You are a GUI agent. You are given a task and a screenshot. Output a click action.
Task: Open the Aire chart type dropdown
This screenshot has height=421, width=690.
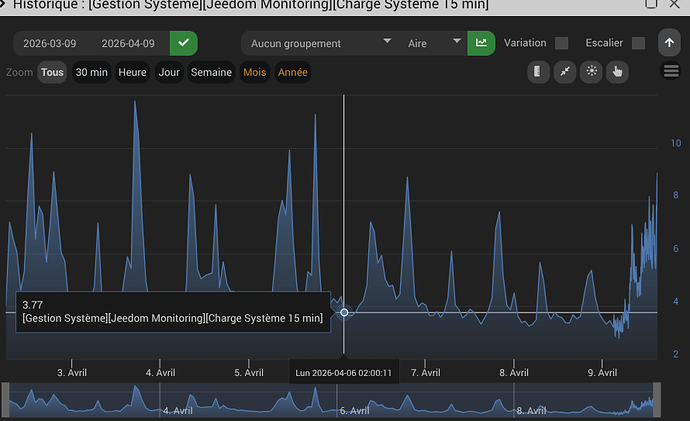433,43
